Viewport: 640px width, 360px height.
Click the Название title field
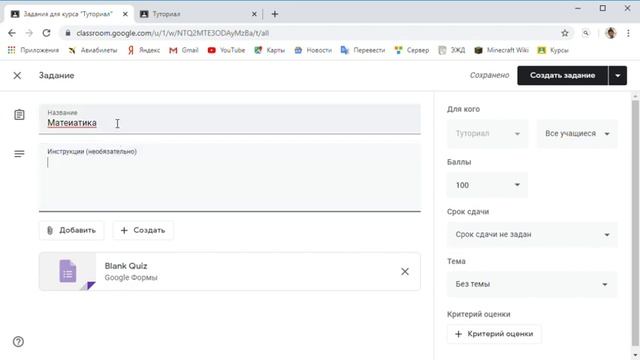click(x=230, y=119)
